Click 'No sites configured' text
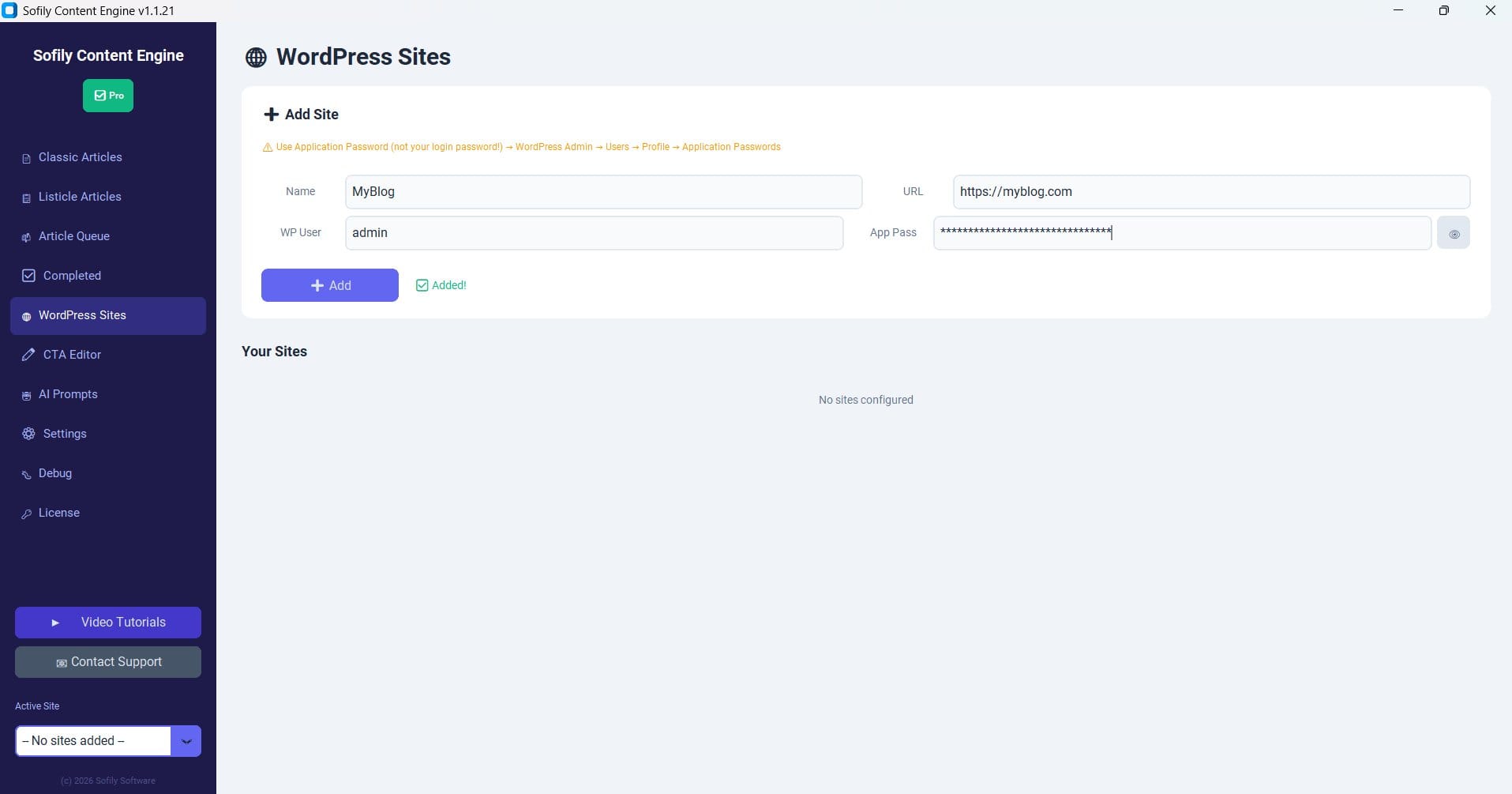The image size is (1512, 794). tap(865, 400)
